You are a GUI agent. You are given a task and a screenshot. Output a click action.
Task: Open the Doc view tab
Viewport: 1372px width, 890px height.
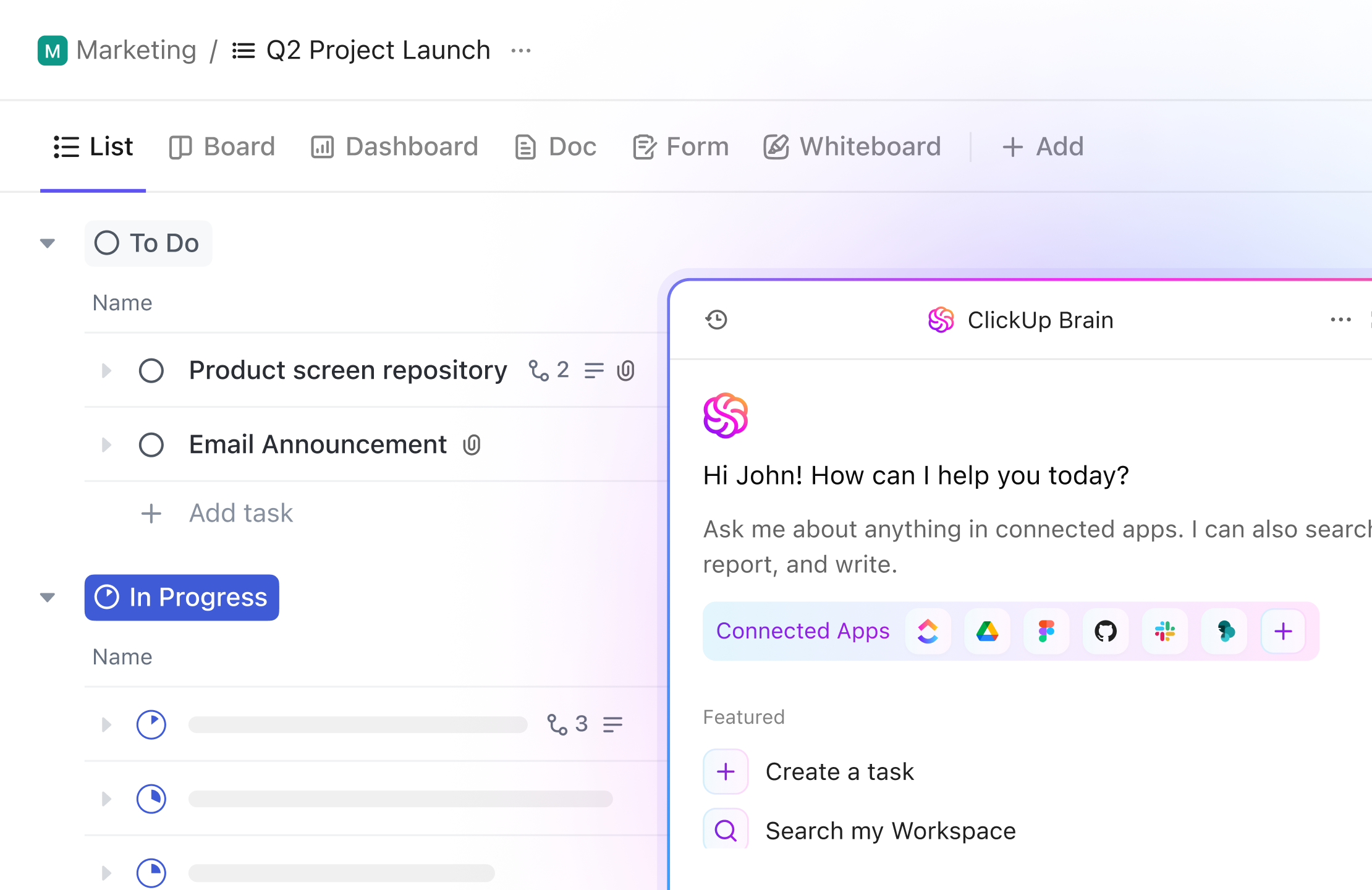pyautogui.click(x=556, y=147)
